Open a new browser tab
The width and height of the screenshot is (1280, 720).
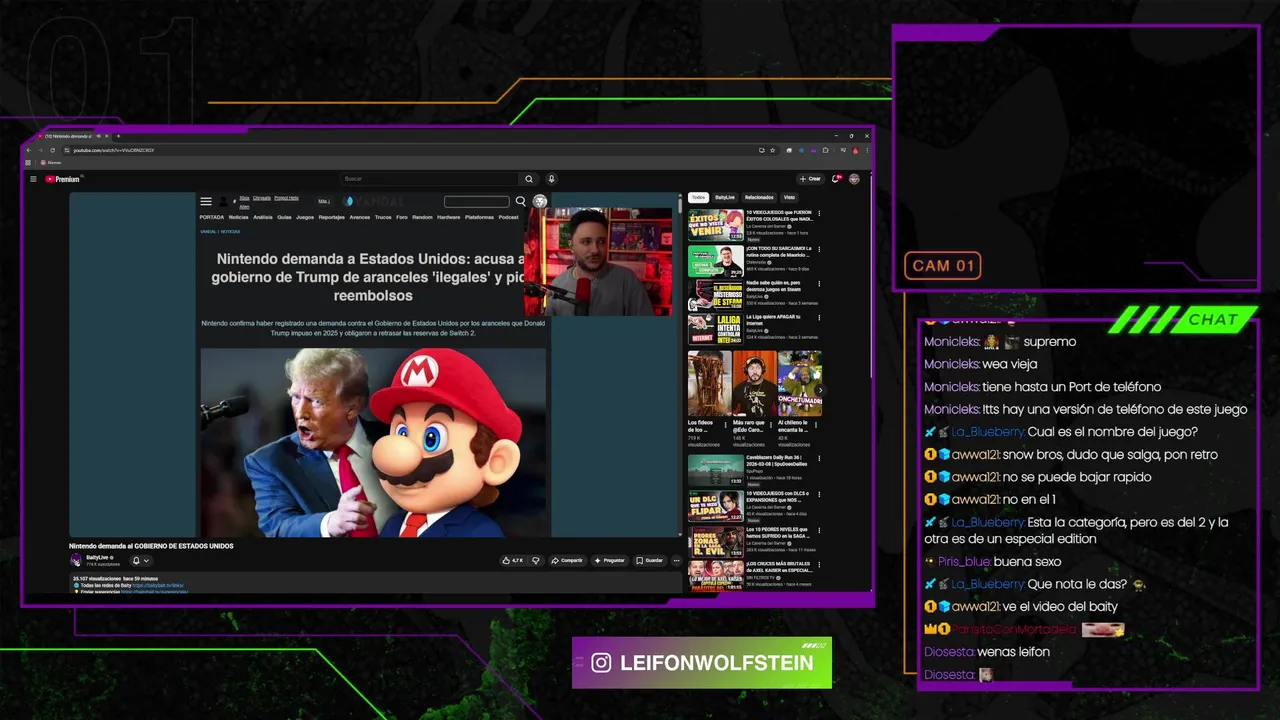[x=118, y=136]
